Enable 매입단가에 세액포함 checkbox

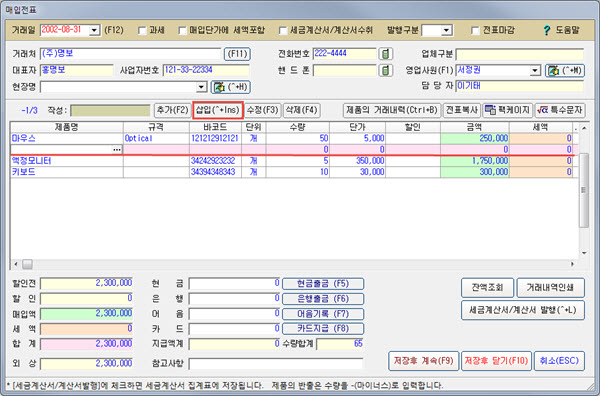[183, 31]
